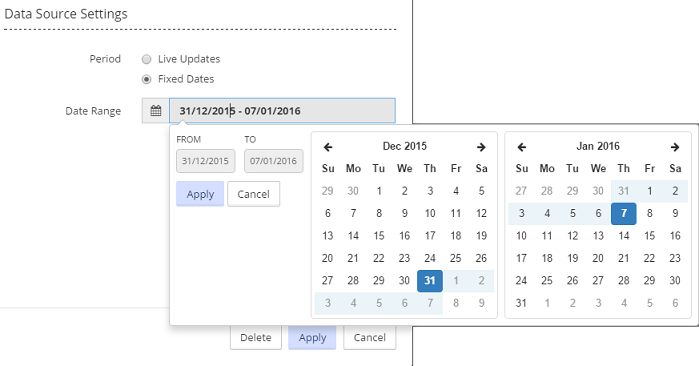699x366 pixels.
Task: Advance Dec 2015 calendar with right arrow
Action: pos(481,147)
